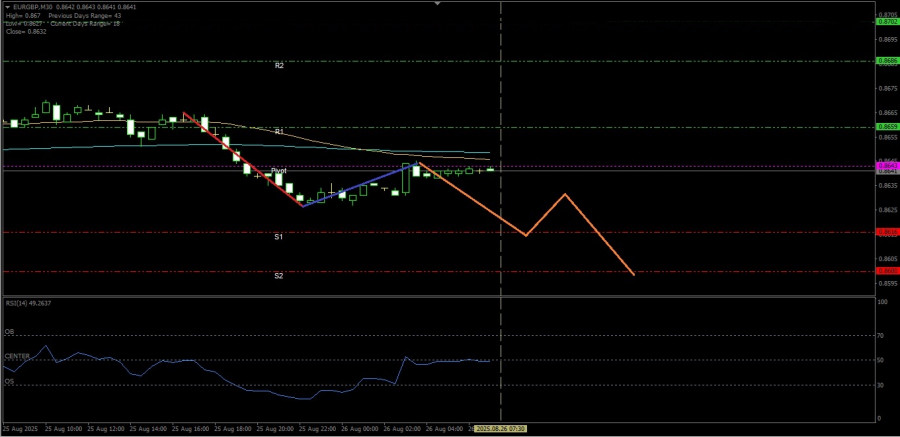The image size is (900, 437).
Task: Click the Pivot level label
Action: [x=279, y=171]
